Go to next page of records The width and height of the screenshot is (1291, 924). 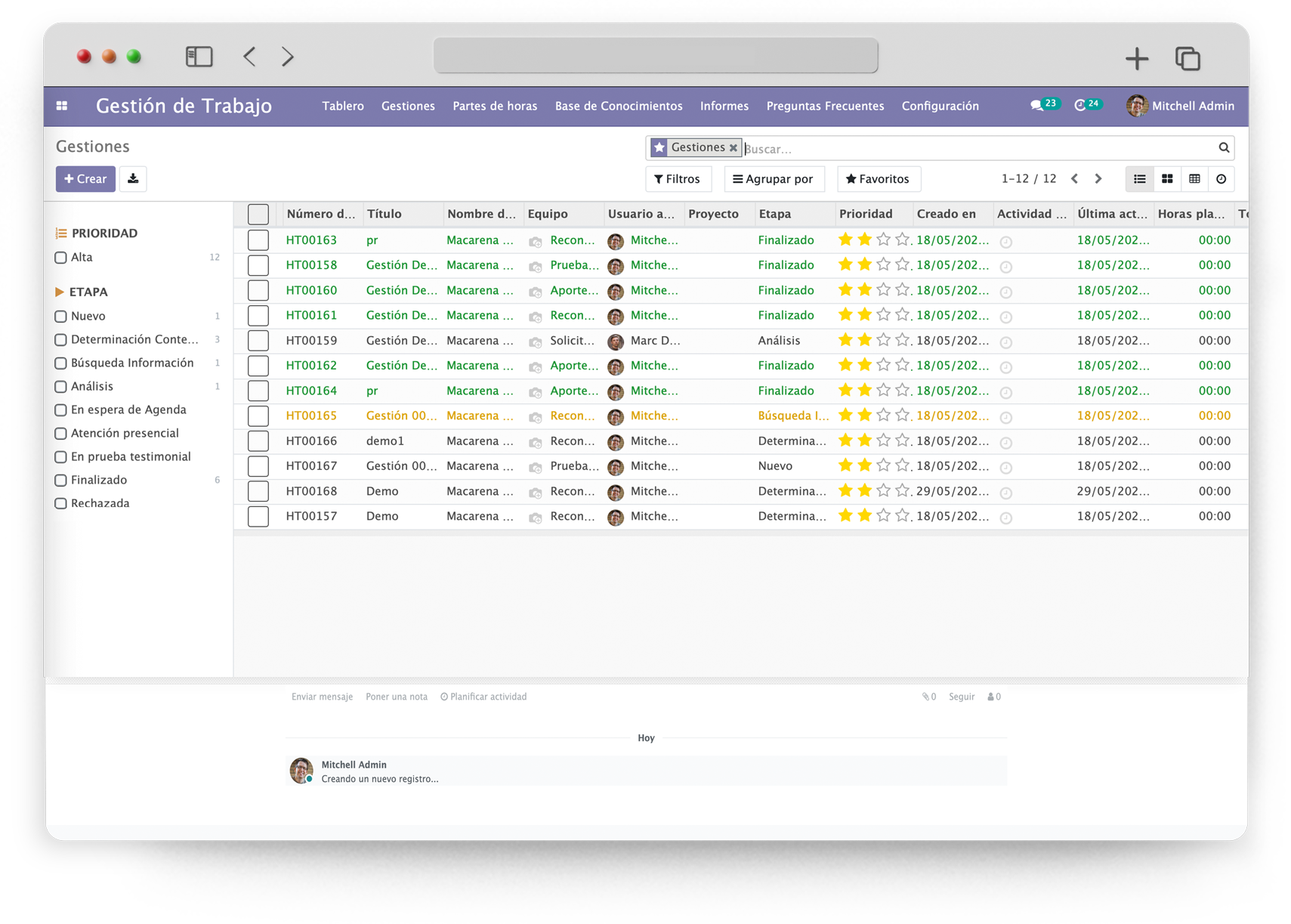tap(1098, 179)
